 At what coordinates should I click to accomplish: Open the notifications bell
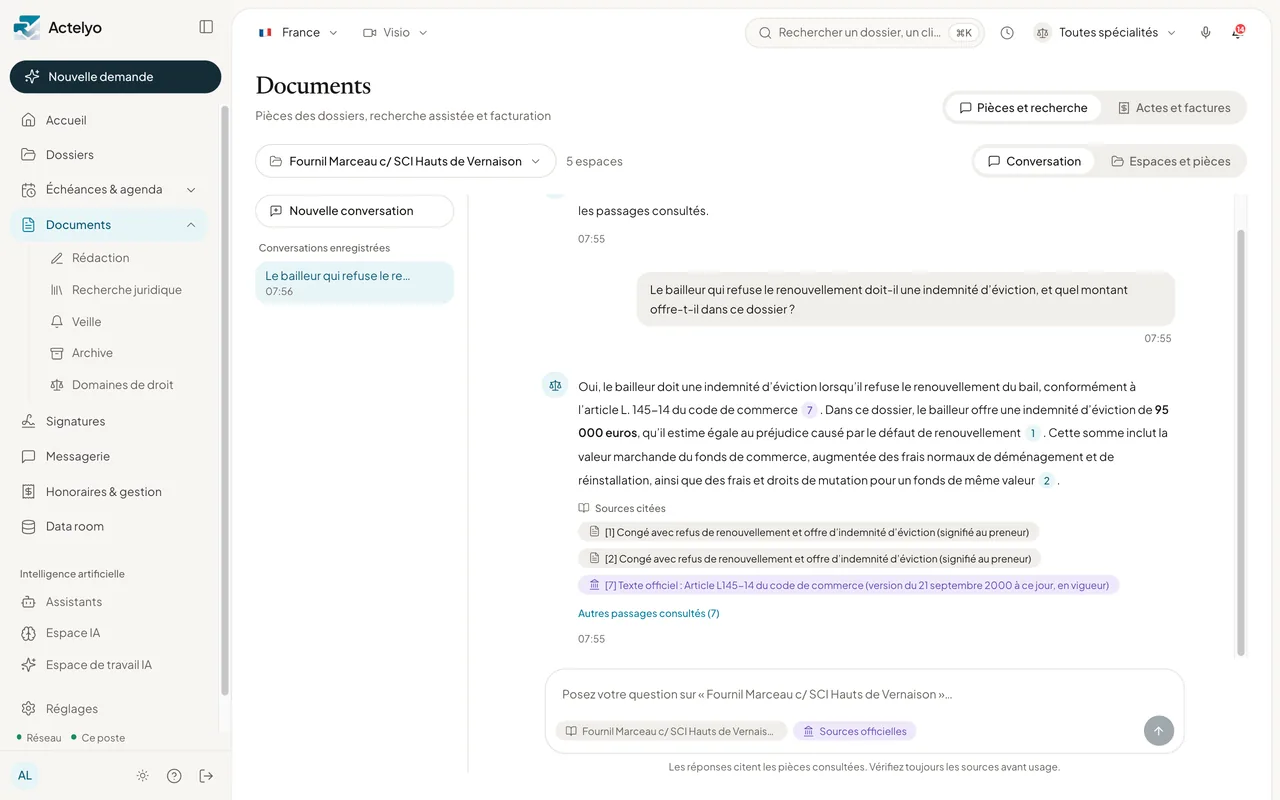(1238, 33)
